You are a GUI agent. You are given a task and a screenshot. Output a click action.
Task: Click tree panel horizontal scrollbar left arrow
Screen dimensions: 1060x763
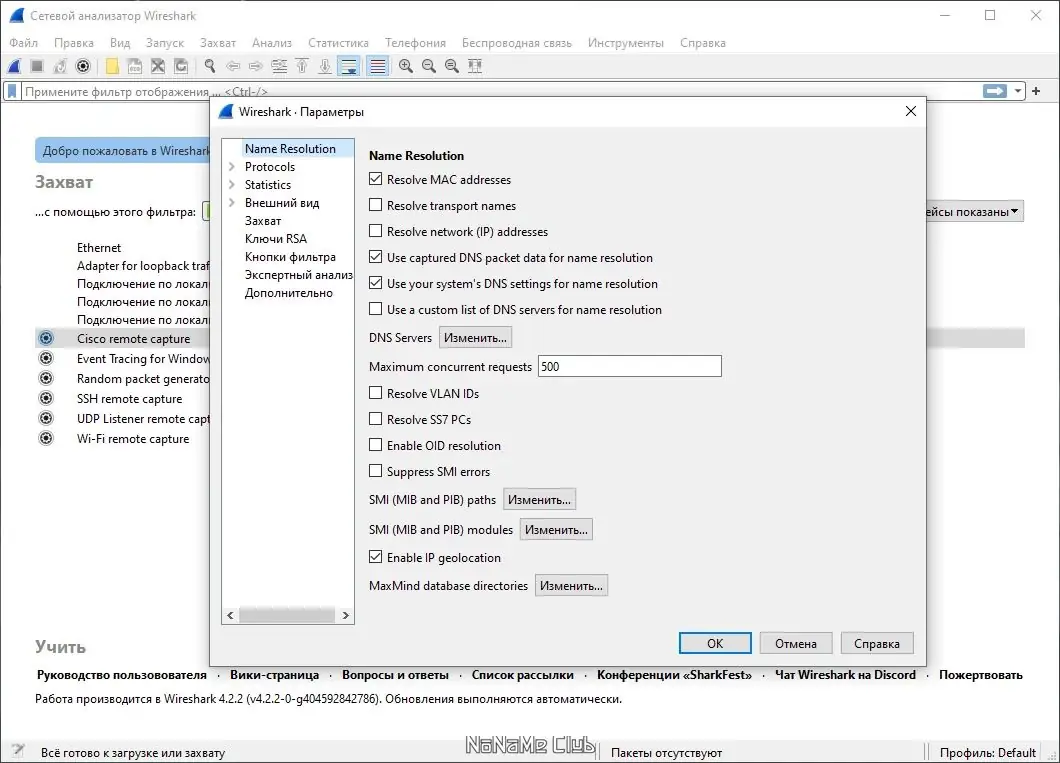point(231,615)
